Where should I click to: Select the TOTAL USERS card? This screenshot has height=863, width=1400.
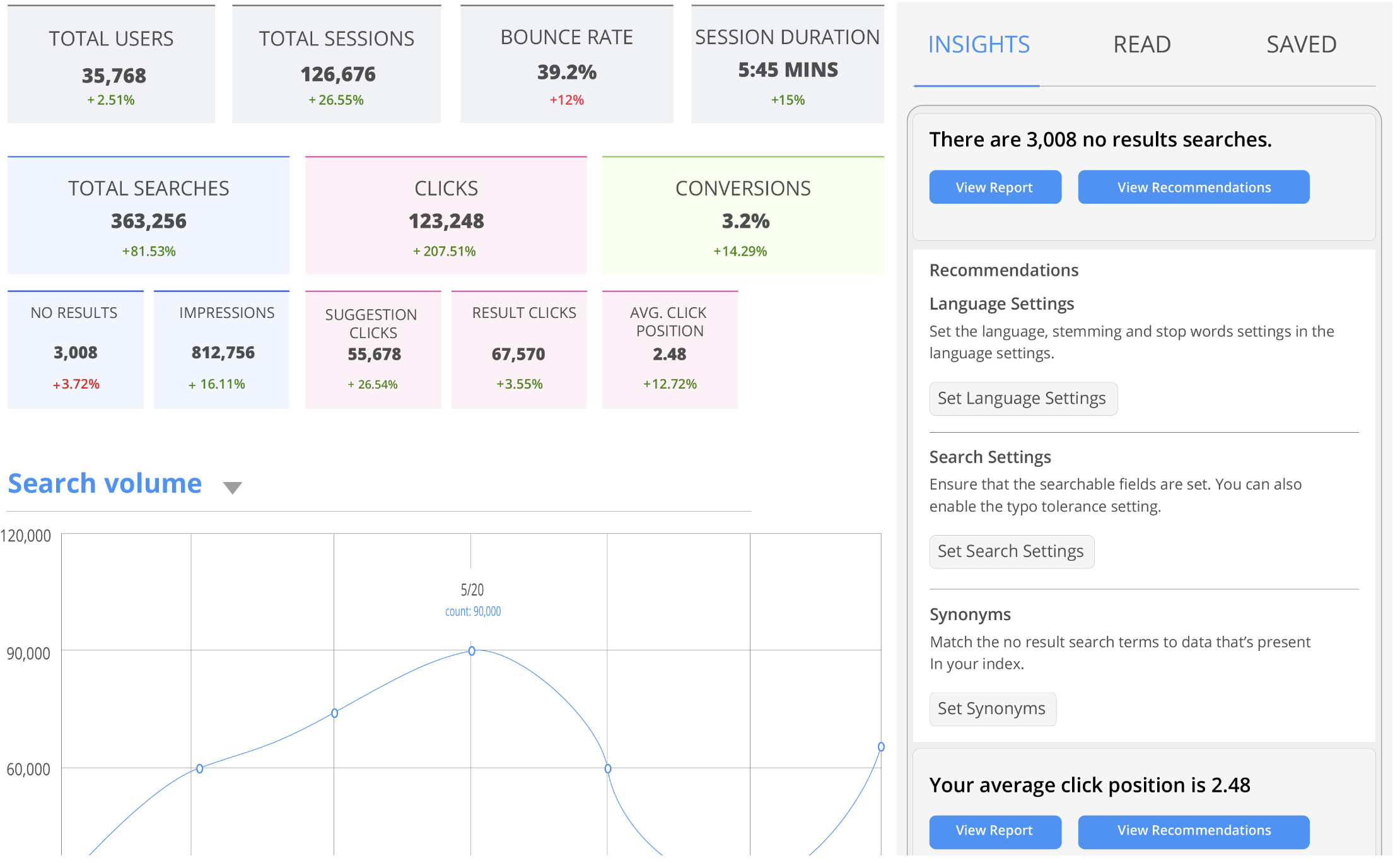pos(111,64)
